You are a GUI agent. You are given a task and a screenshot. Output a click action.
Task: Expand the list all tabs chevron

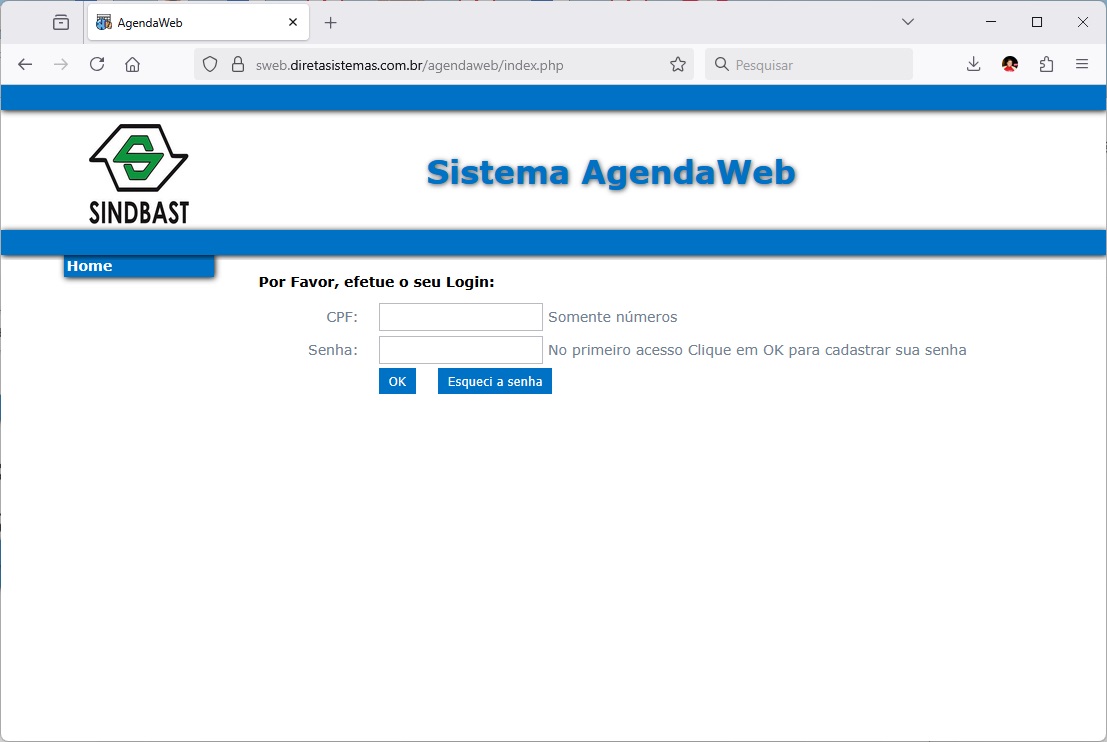click(x=908, y=22)
